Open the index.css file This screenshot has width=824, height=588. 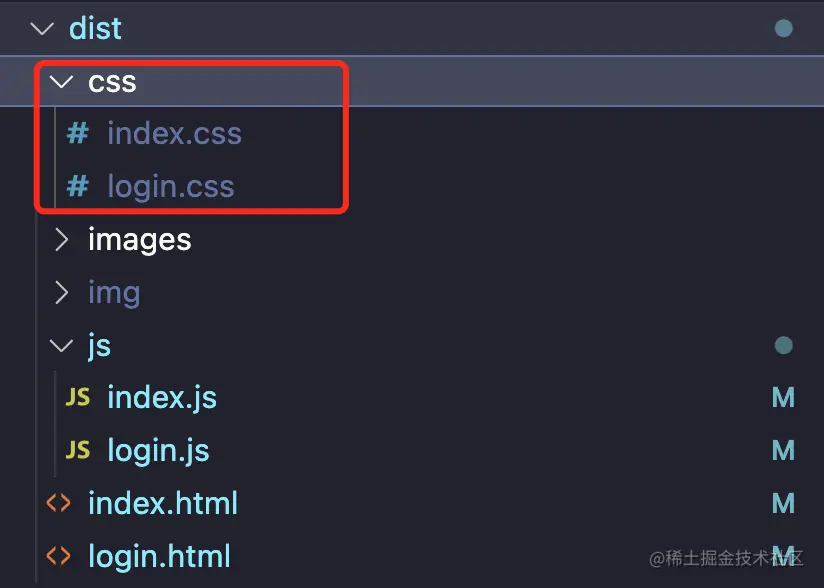tap(175, 133)
